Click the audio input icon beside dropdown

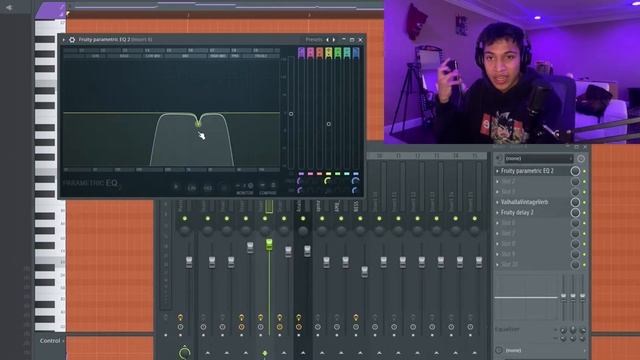pos(499,158)
